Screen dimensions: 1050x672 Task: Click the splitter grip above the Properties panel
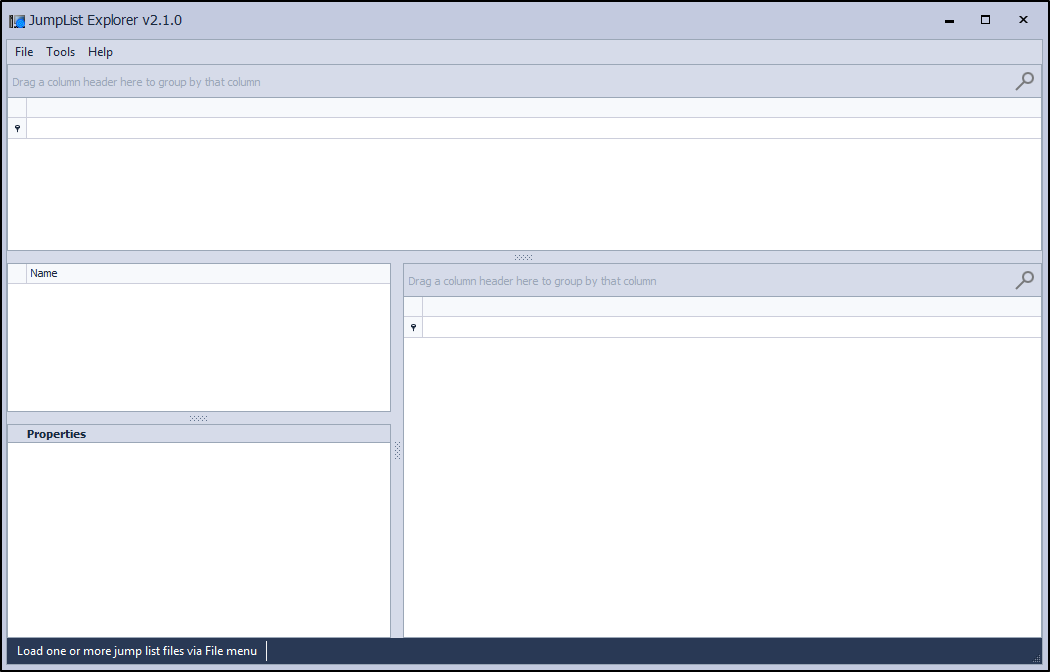pyautogui.click(x=199, y=418)
